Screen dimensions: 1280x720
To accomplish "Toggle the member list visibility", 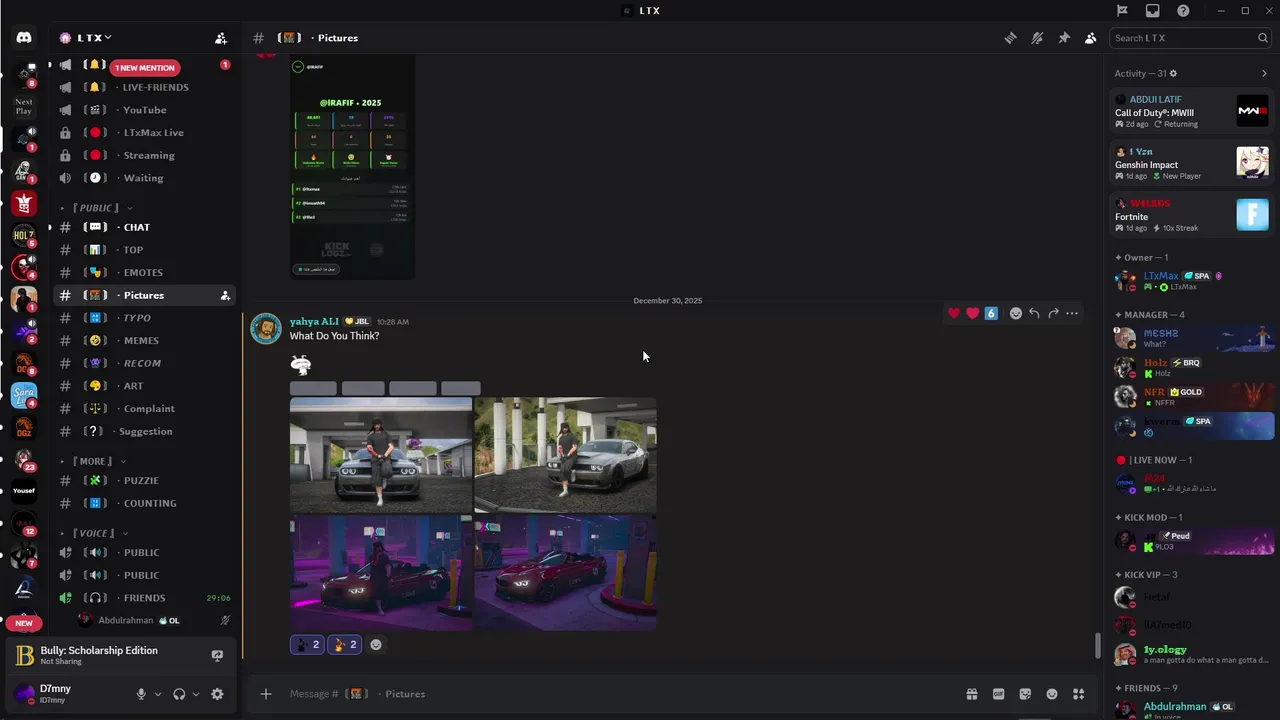I will [x=1091, y=38].
